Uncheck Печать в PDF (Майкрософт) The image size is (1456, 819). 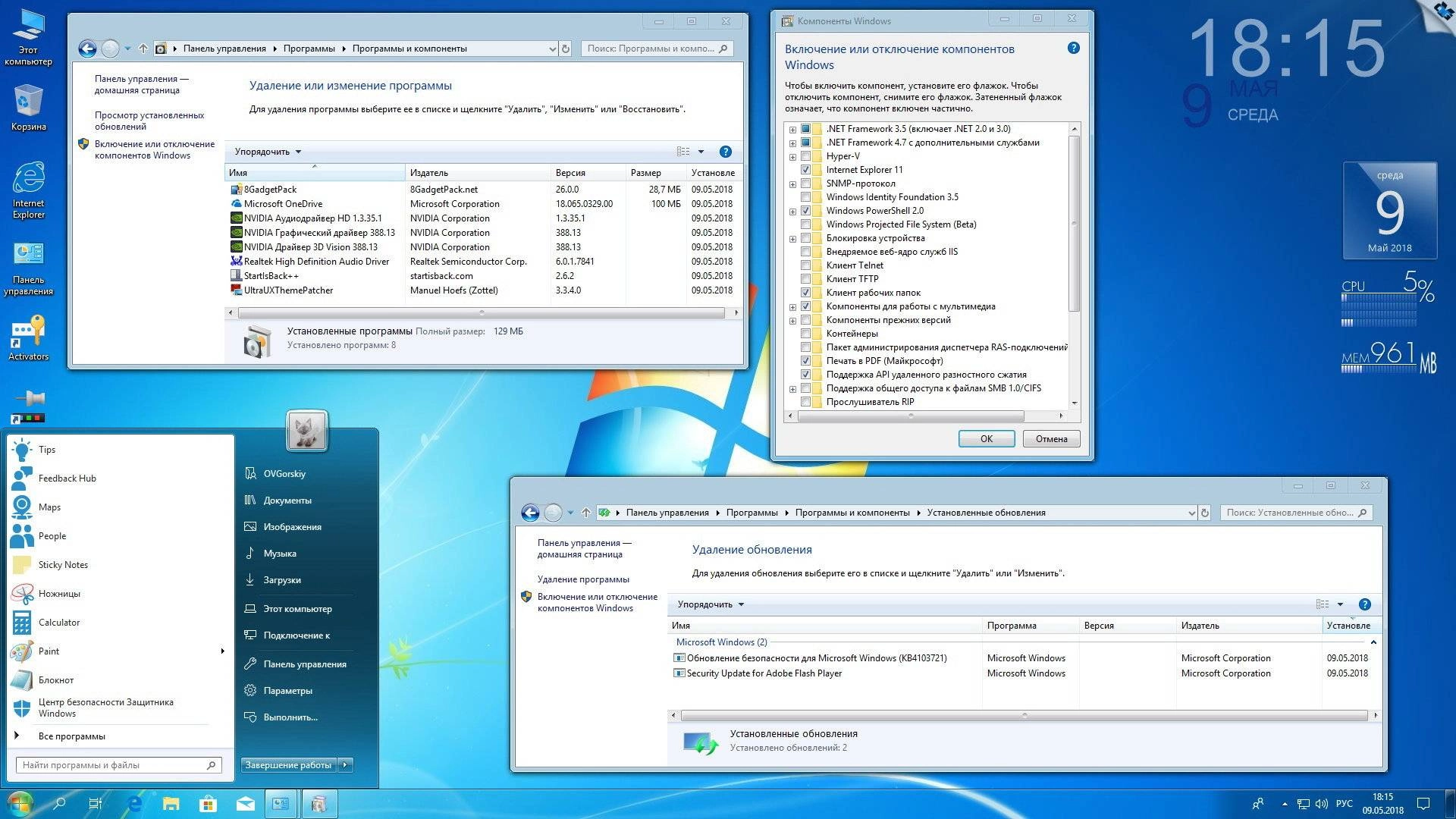point(805,361)
